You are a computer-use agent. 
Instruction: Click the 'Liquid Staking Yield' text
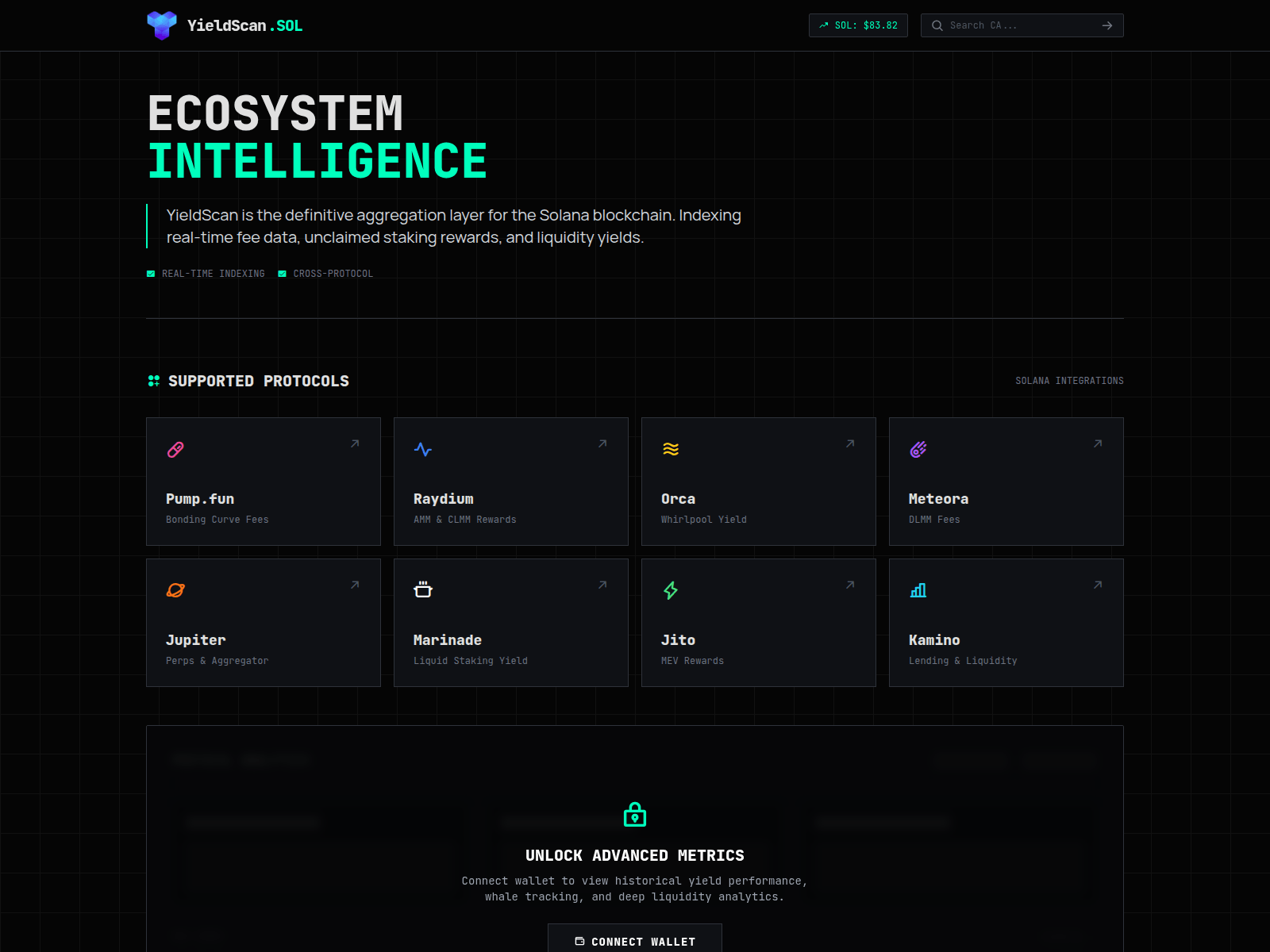[x=471, y=661]
